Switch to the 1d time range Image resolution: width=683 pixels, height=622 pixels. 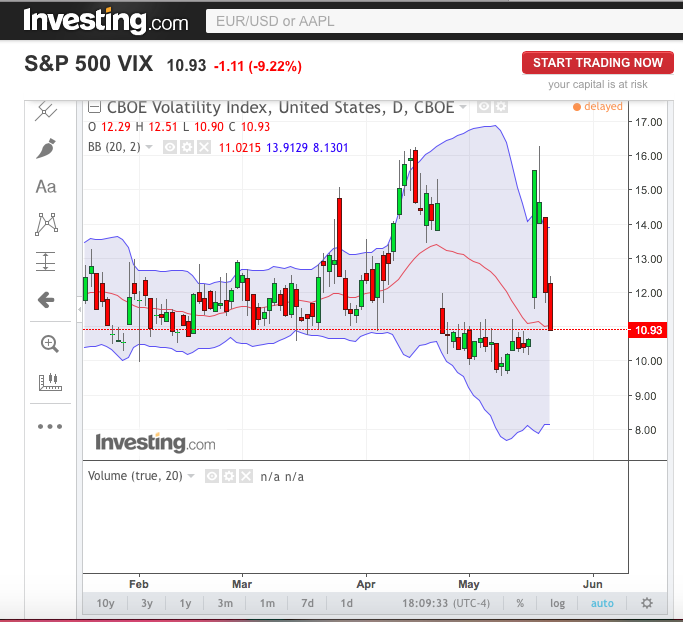point(347,603)
